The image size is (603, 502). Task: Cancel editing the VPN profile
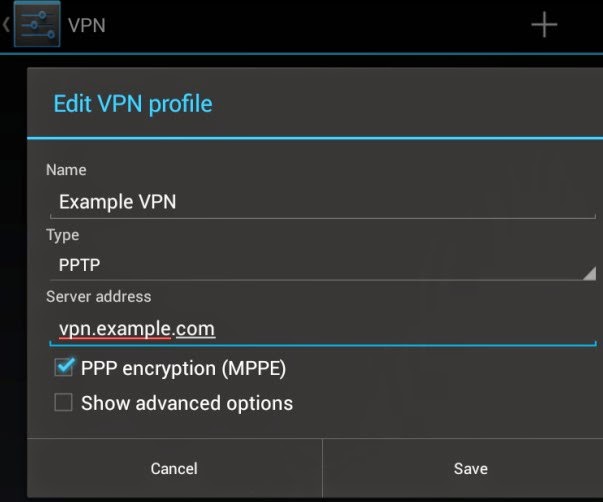point(174,468)
